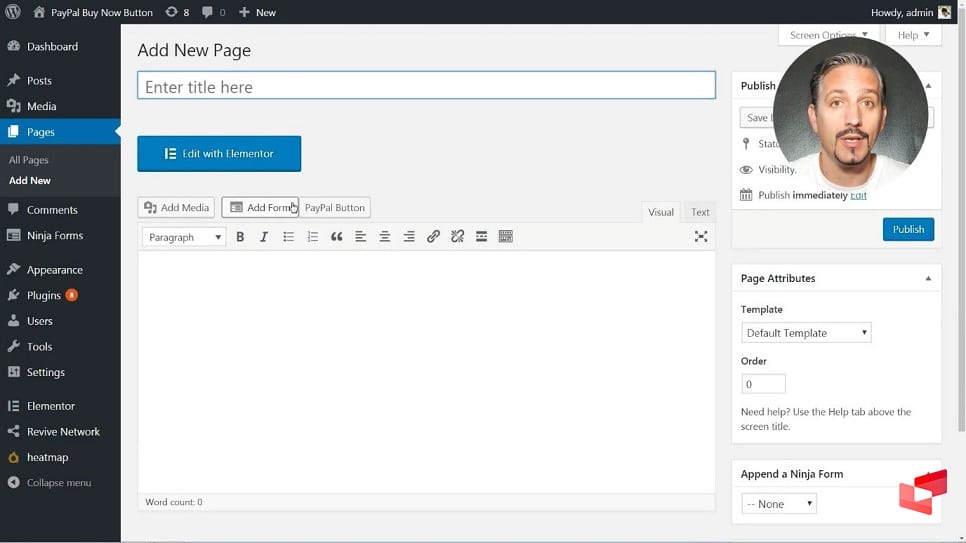
Task: Apply italic formatting in editor
Action: 264,237
